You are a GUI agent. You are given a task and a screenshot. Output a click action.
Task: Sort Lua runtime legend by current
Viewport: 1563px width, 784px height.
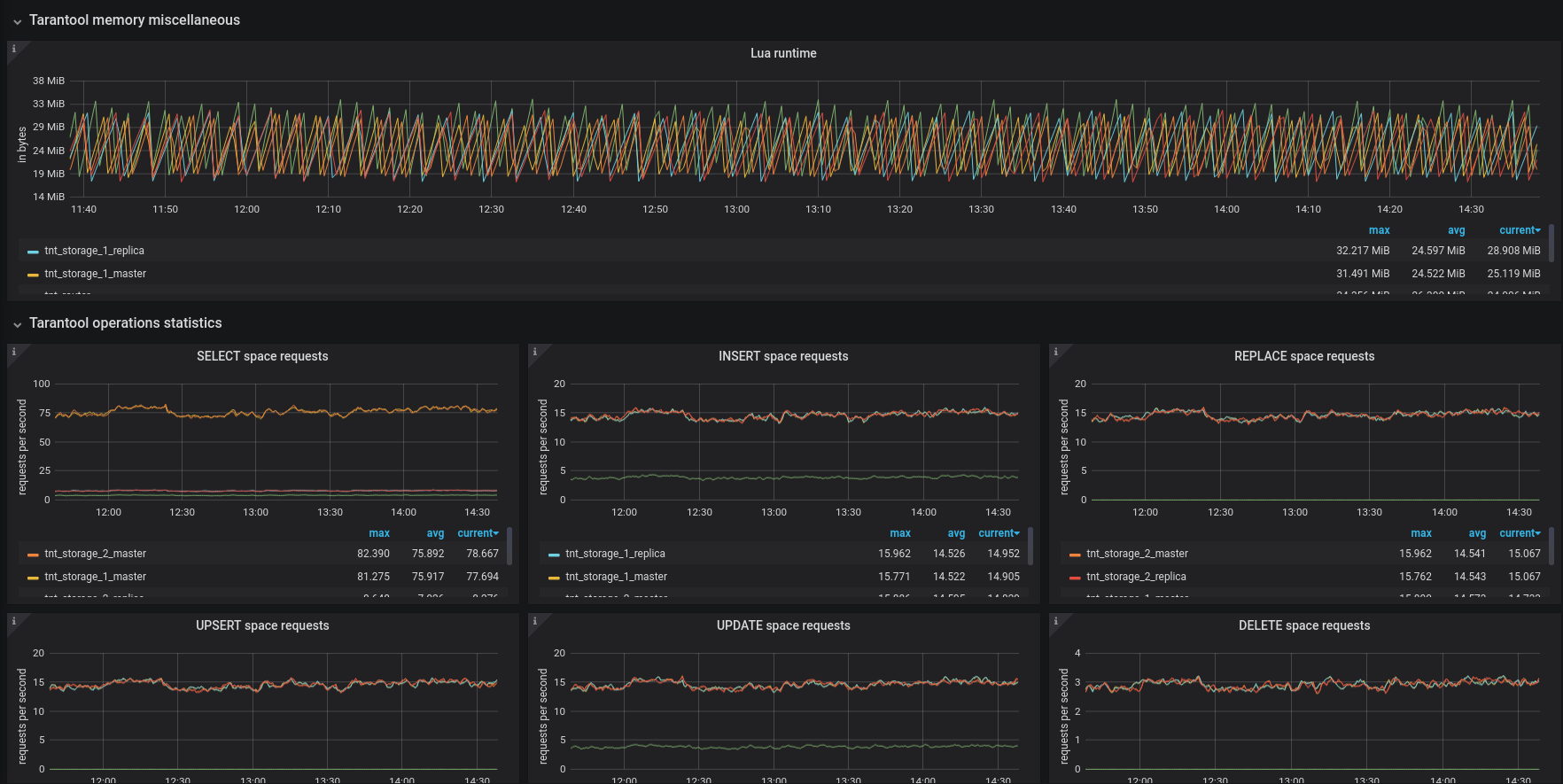[1520, 230]
